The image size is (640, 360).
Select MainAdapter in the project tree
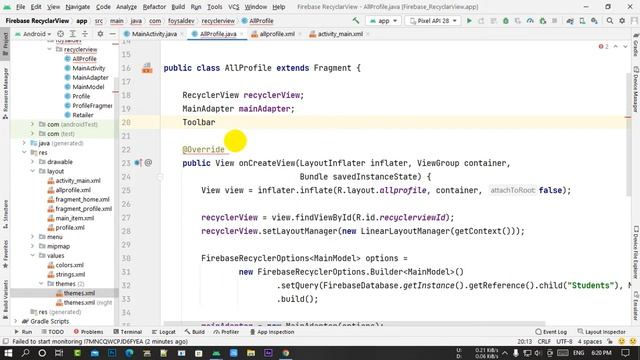[90, 78]
